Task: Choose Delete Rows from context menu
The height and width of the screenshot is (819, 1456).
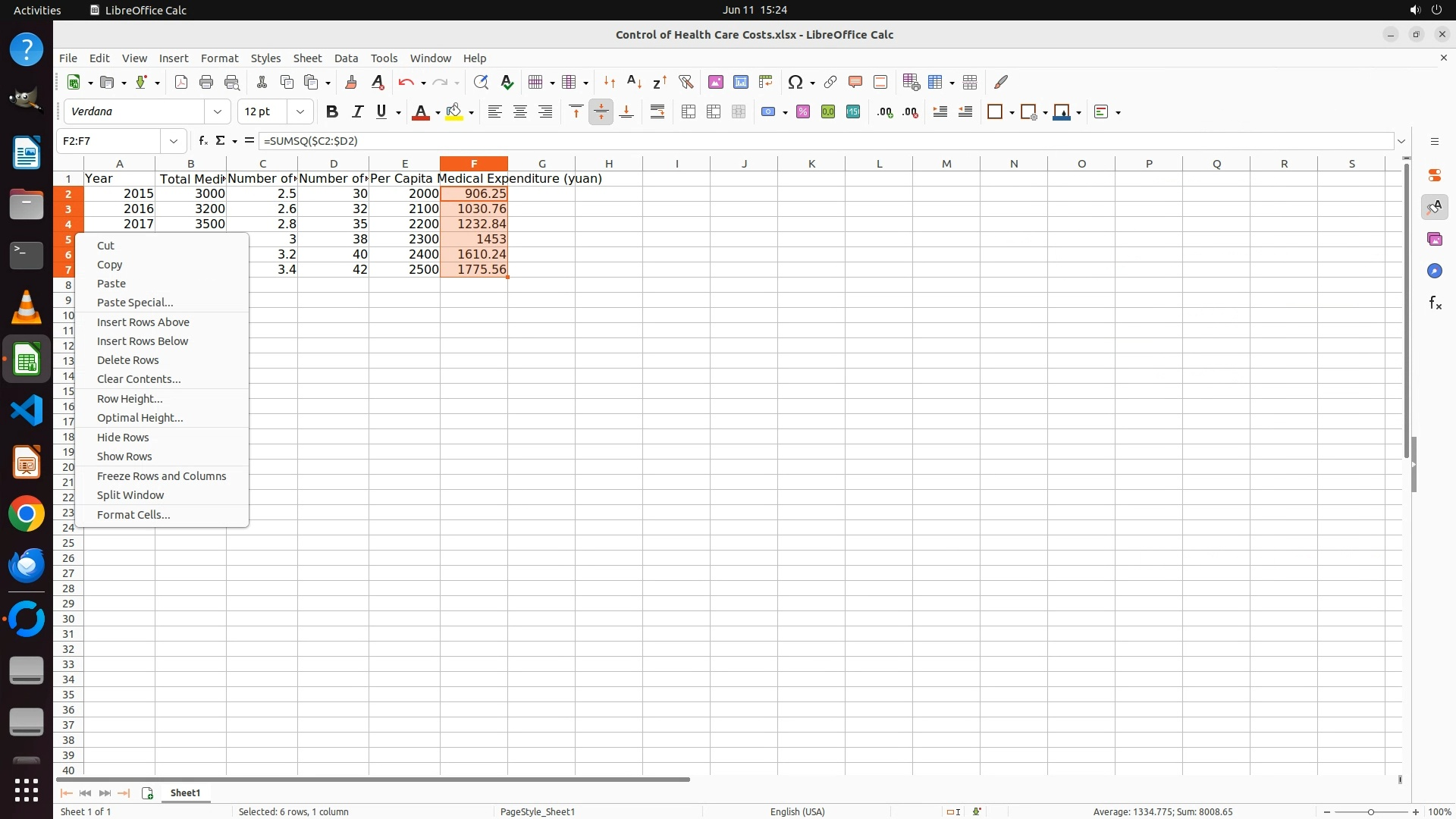Action: click(x=127, y=360)
